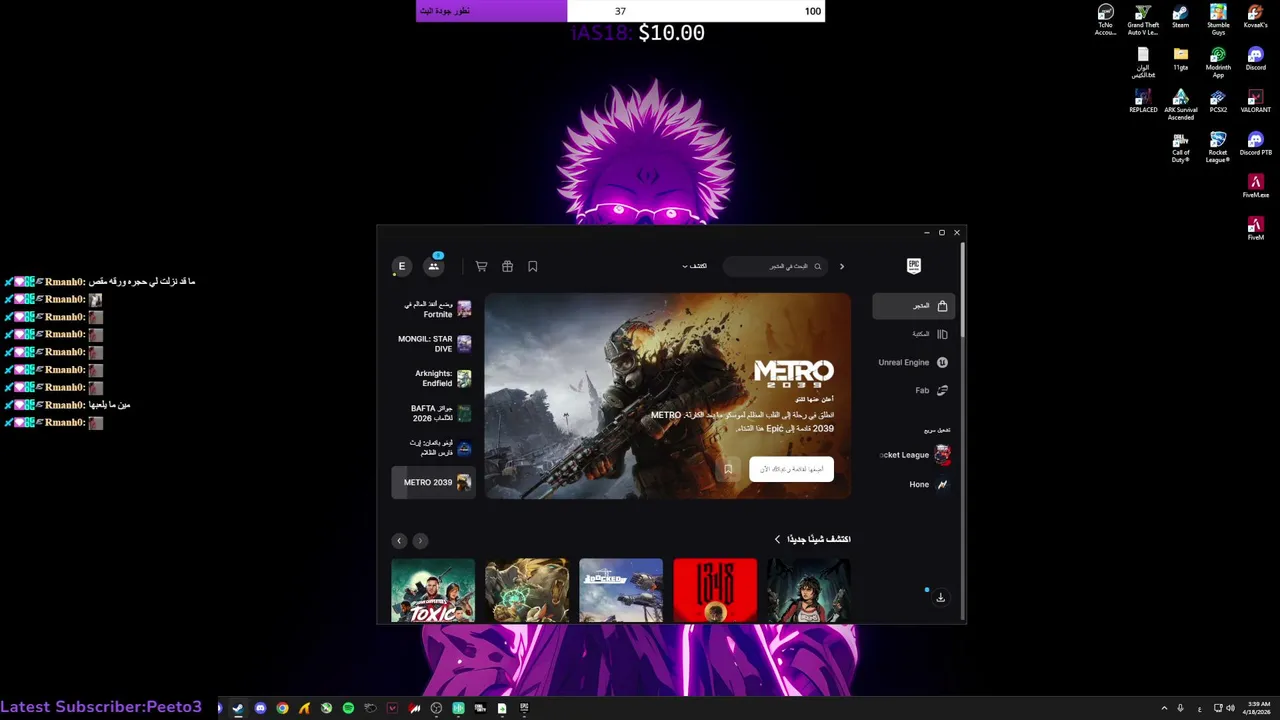Open the KovaaK's desktop shortcut
Screen dimensions: 1280x720
(1256, 17)
